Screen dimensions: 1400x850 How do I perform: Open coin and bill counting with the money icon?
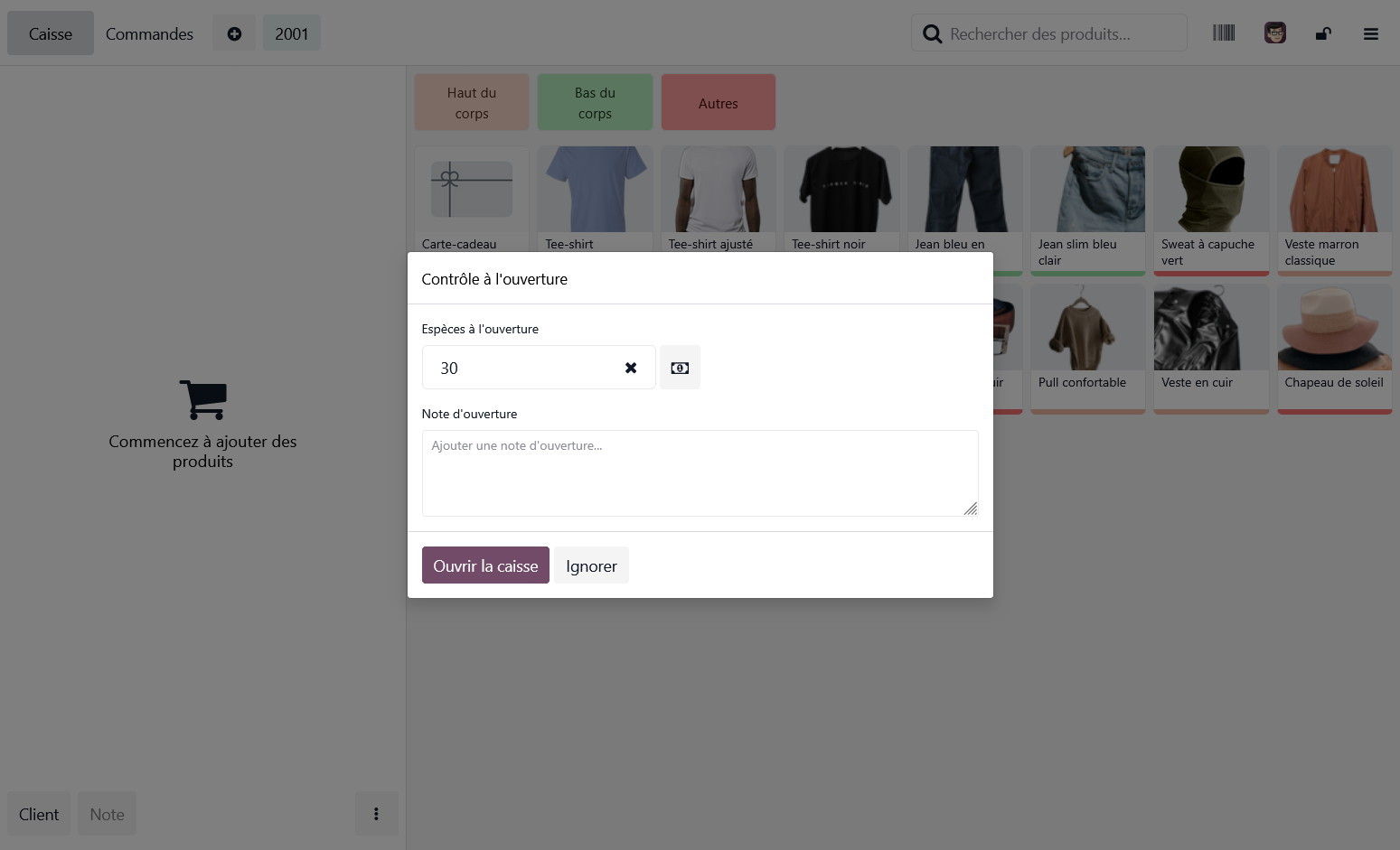pyautogui.click(x=680, y=367)
